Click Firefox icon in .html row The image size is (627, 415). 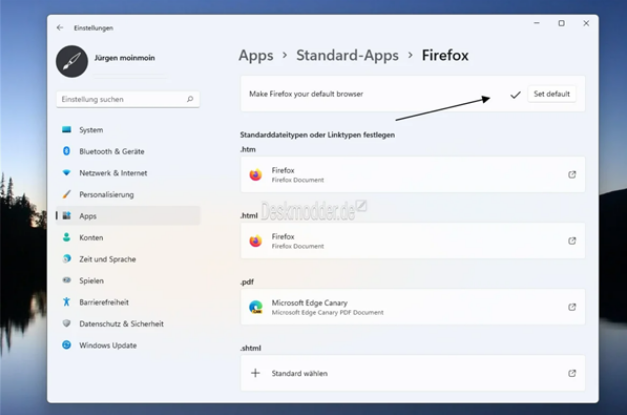point(256,241)
